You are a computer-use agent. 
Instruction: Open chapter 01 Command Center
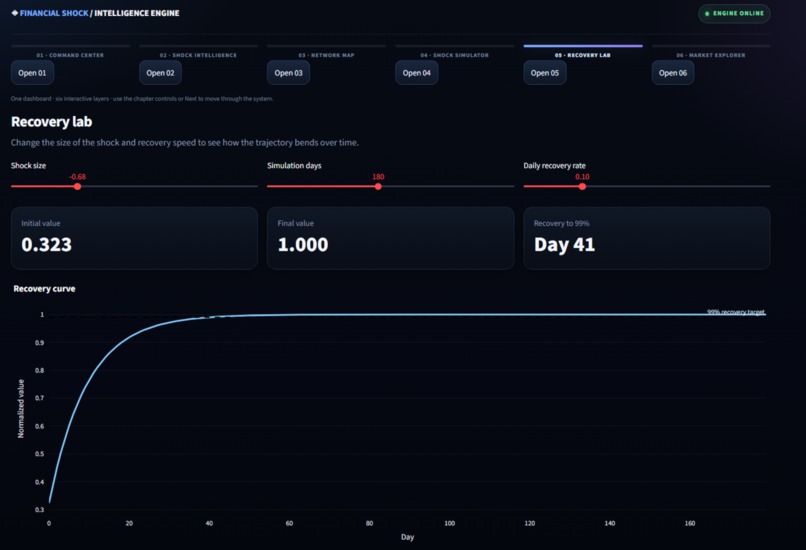(x=32, y=73)
